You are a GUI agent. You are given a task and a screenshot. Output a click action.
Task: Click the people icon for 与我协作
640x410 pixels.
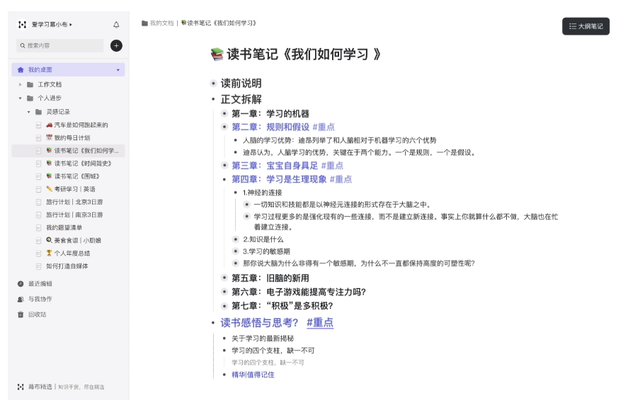pyautogui.click(x=20, y=299)
